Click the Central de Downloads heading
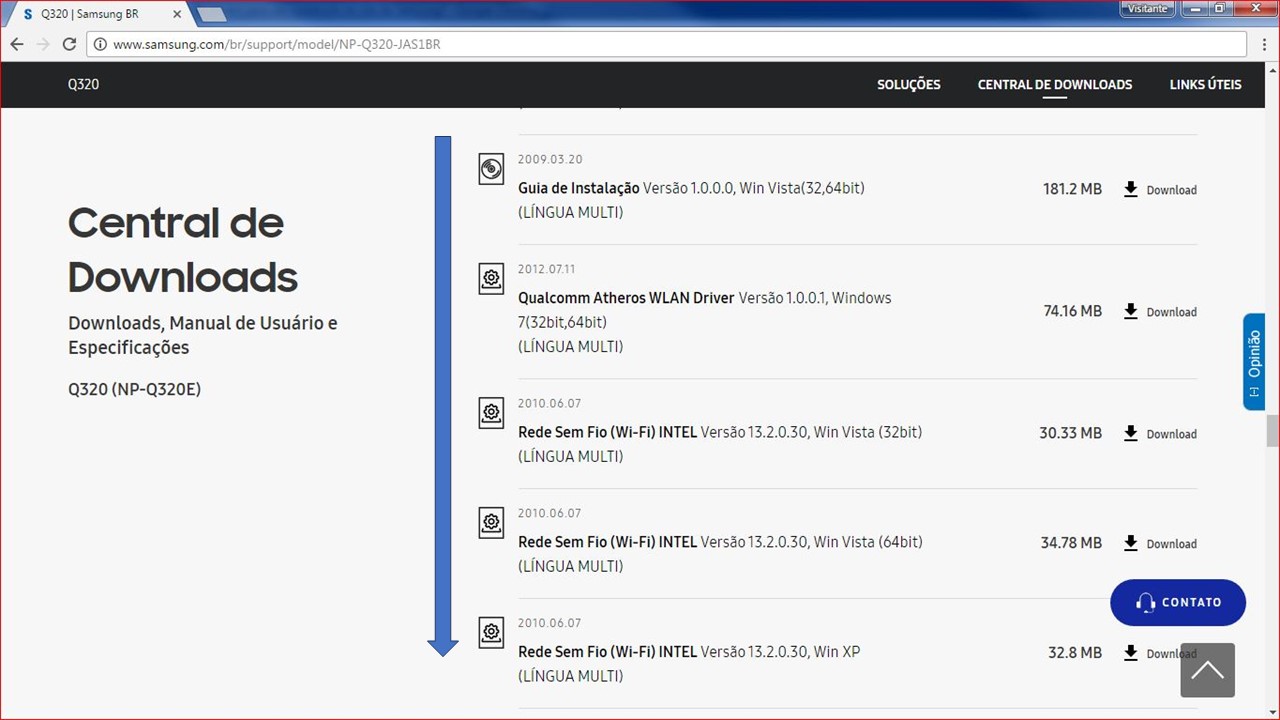This screenshot has height=720, width=1280. [x=183, y=250]
